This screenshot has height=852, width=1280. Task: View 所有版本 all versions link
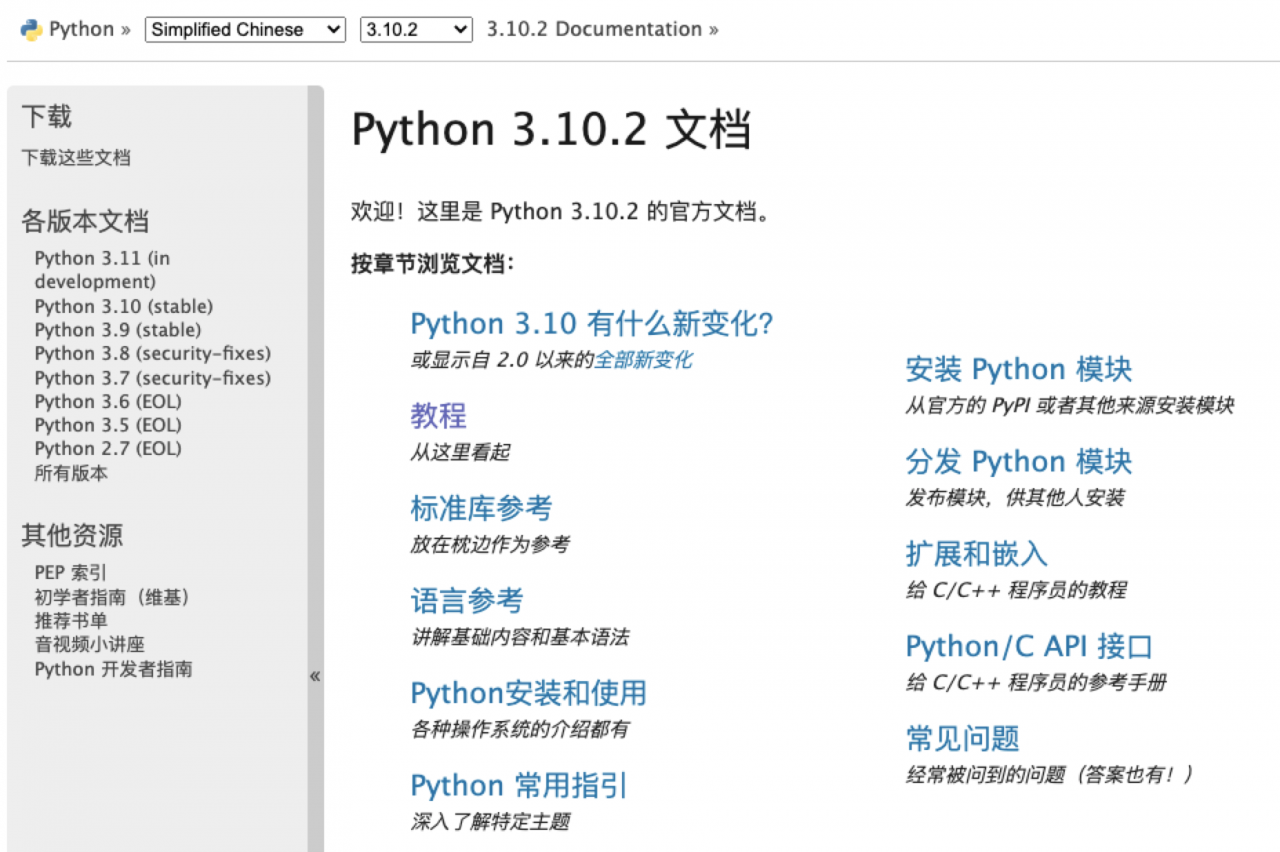click(x=71, y=473)
